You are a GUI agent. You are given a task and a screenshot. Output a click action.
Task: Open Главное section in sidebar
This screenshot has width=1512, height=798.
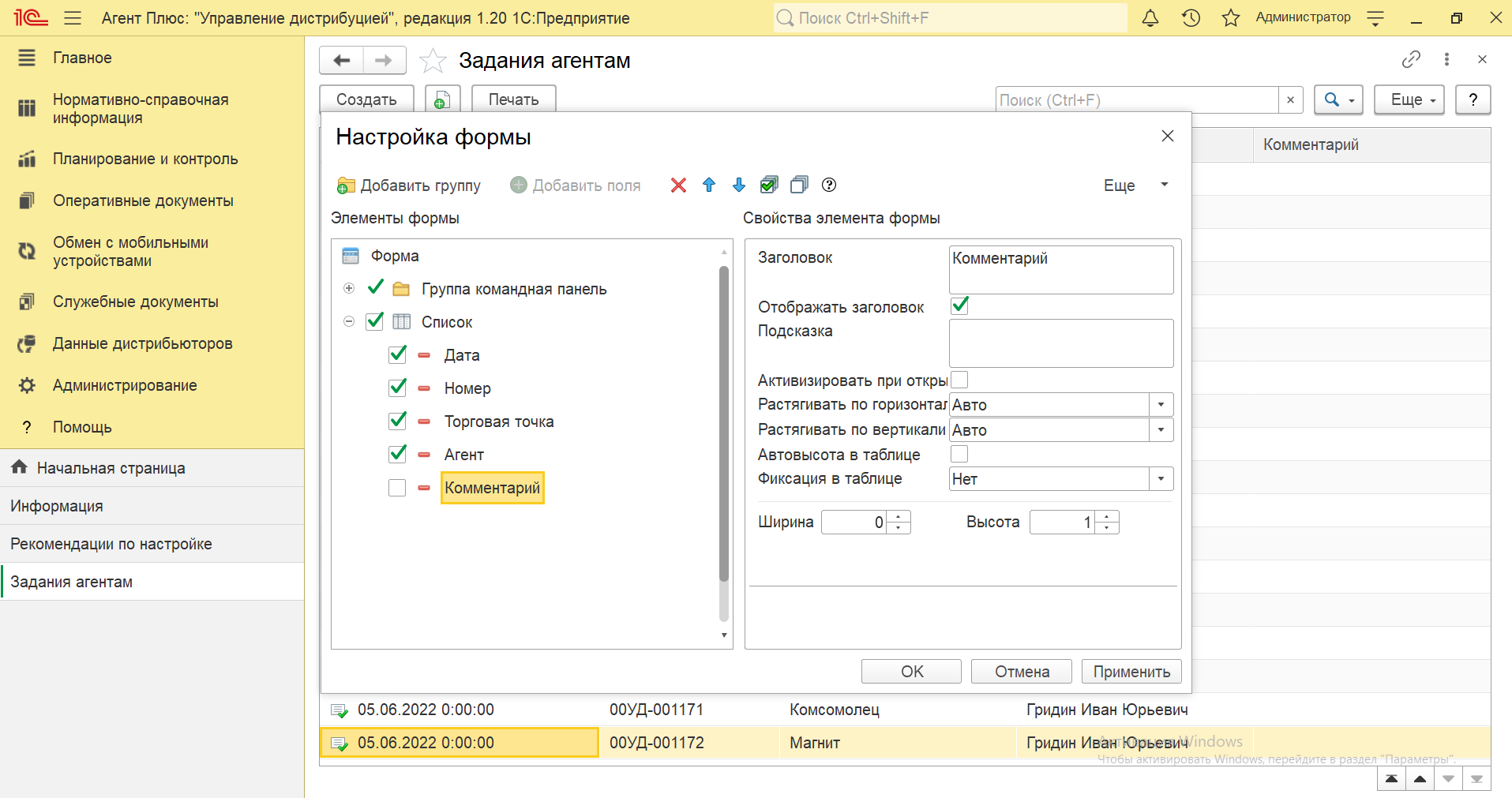pyautogui.click(x=82, y=58)
